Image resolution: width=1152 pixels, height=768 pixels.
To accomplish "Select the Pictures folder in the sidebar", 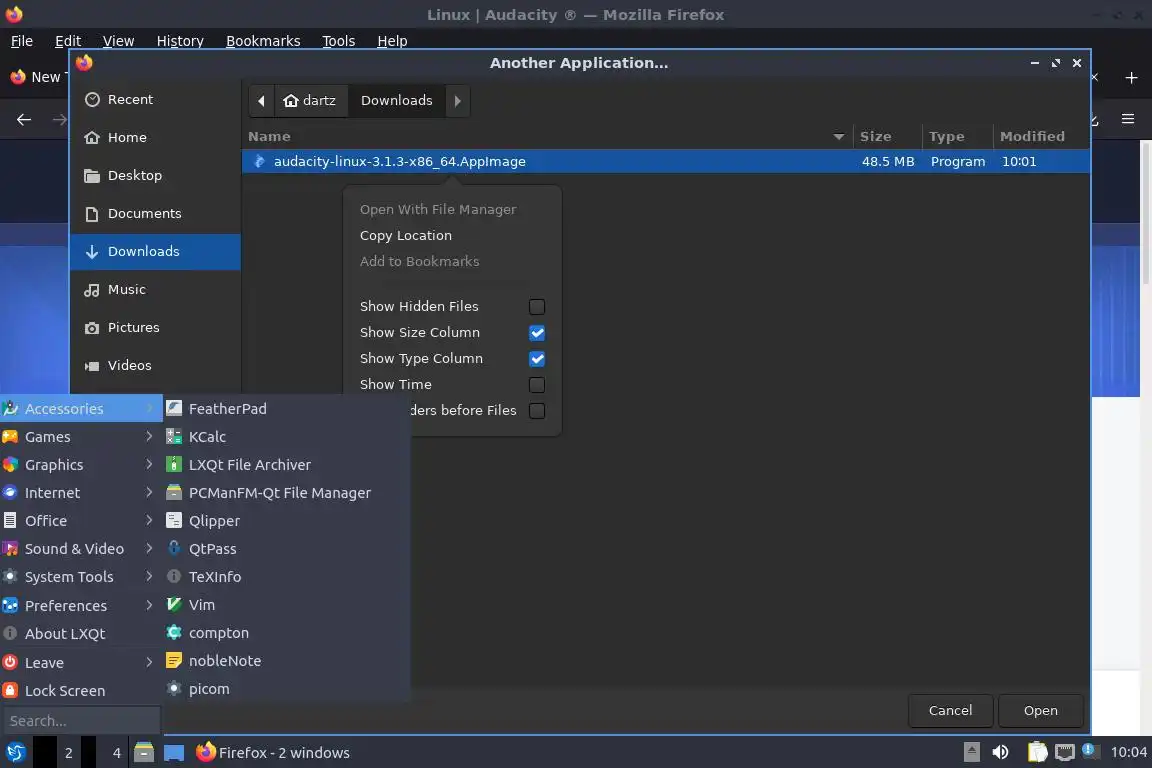I will [x=155, y=327].
